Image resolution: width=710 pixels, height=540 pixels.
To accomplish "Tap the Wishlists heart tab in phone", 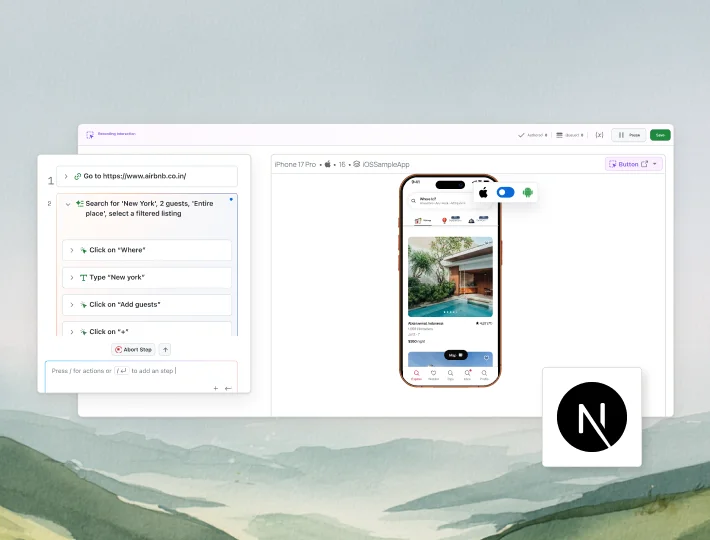I will click(433, 375).
